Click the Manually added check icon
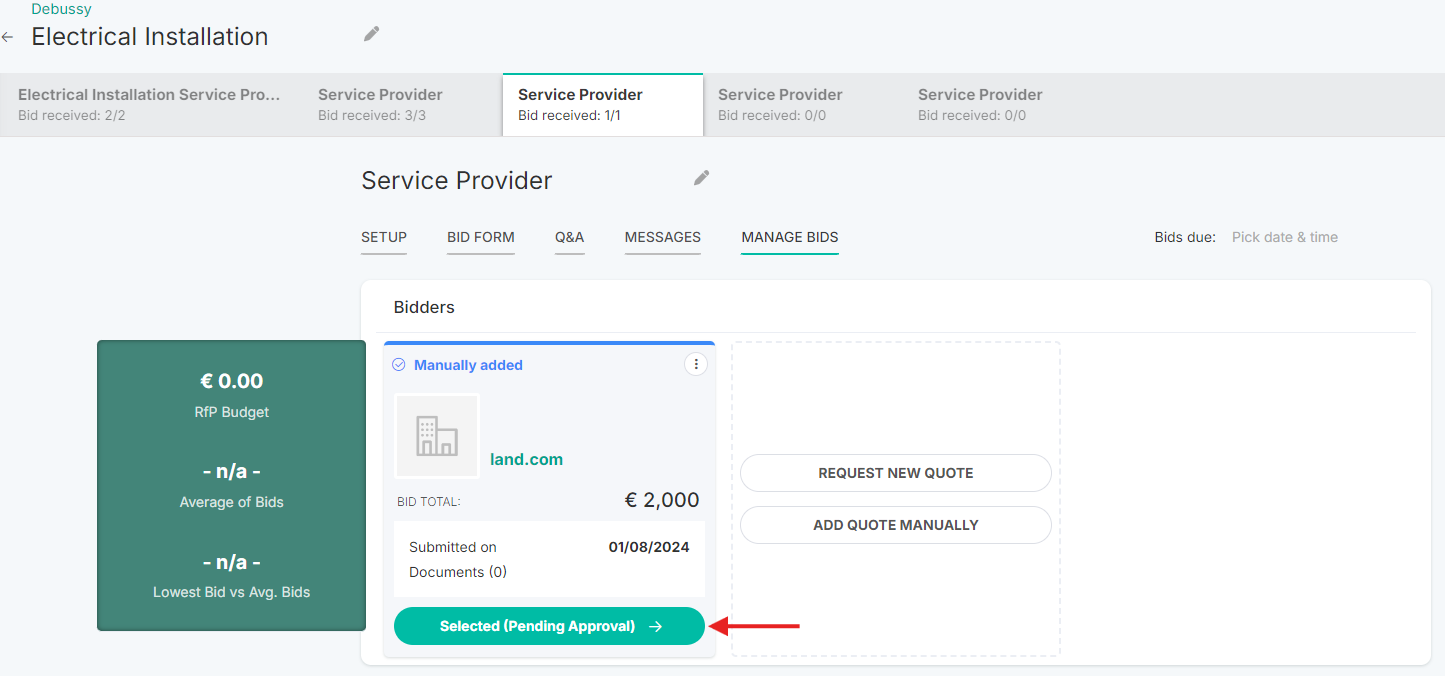 pos(399,365)
